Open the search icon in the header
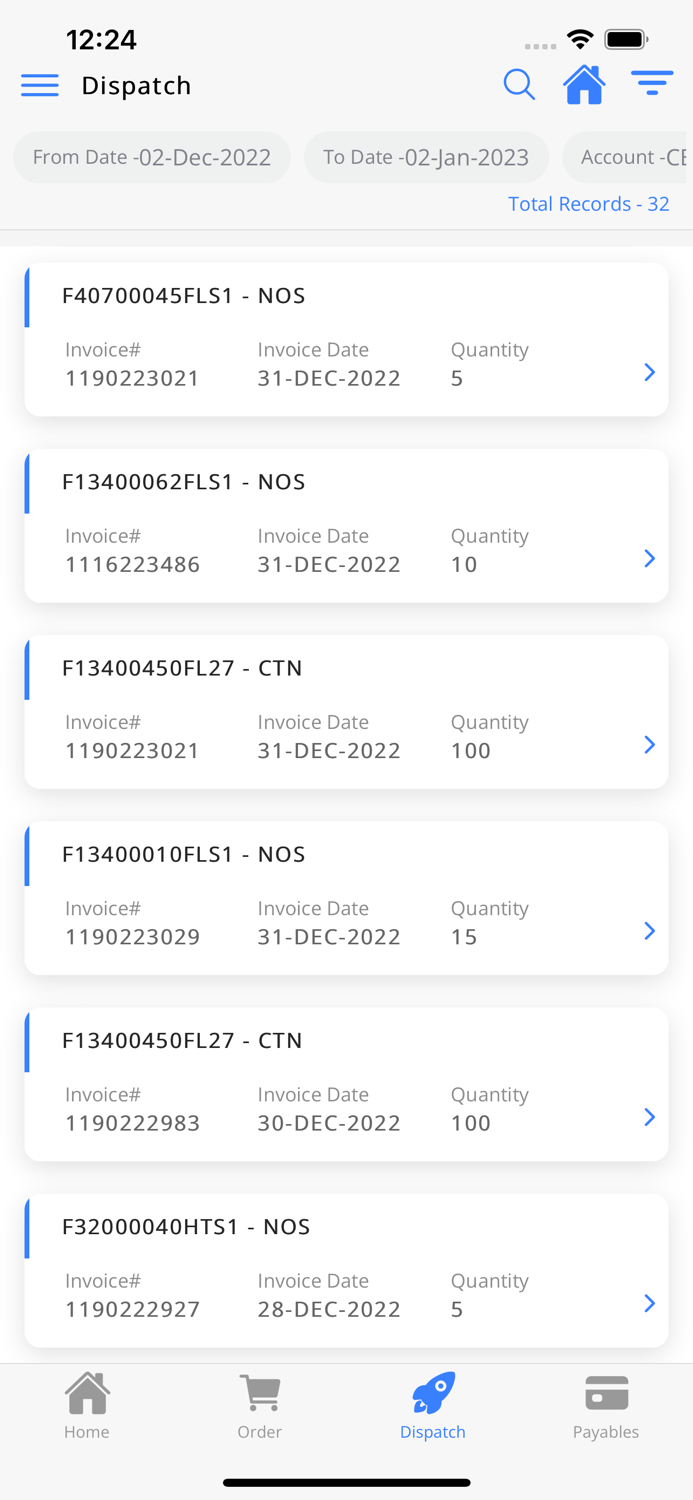693x1500 pixels. [519, 84]
